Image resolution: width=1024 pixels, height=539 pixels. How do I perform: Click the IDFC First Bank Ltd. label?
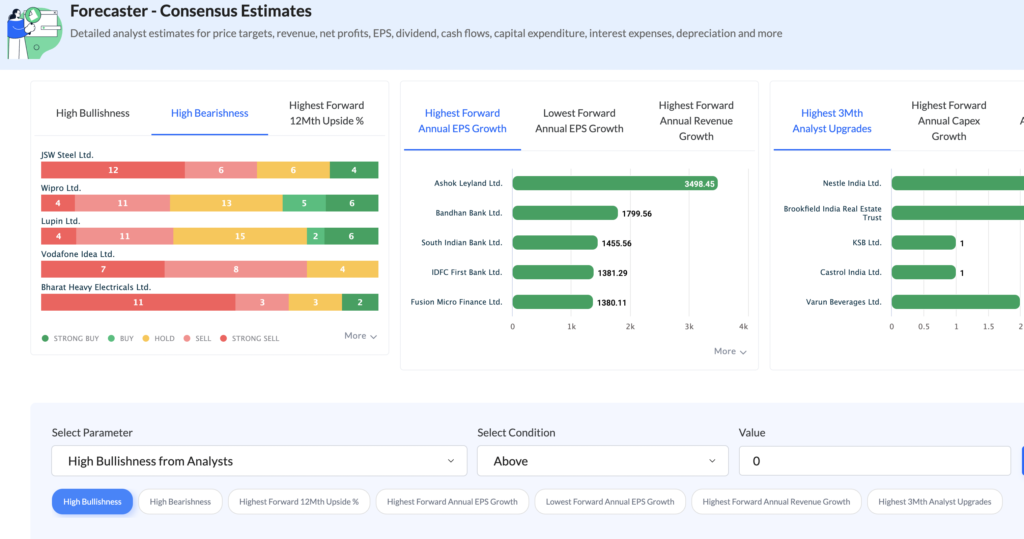pos(467,272)
